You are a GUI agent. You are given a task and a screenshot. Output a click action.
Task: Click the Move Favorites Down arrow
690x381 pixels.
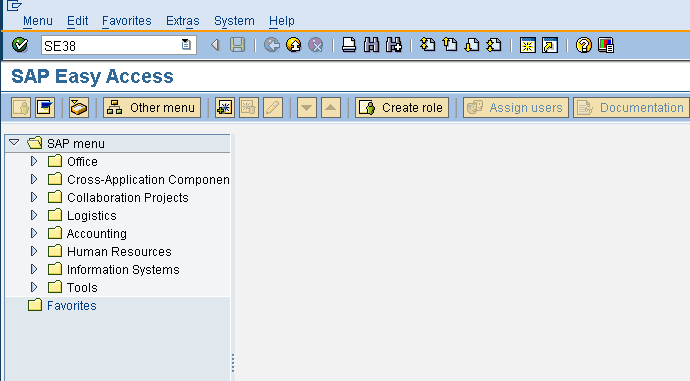point(307,107)
